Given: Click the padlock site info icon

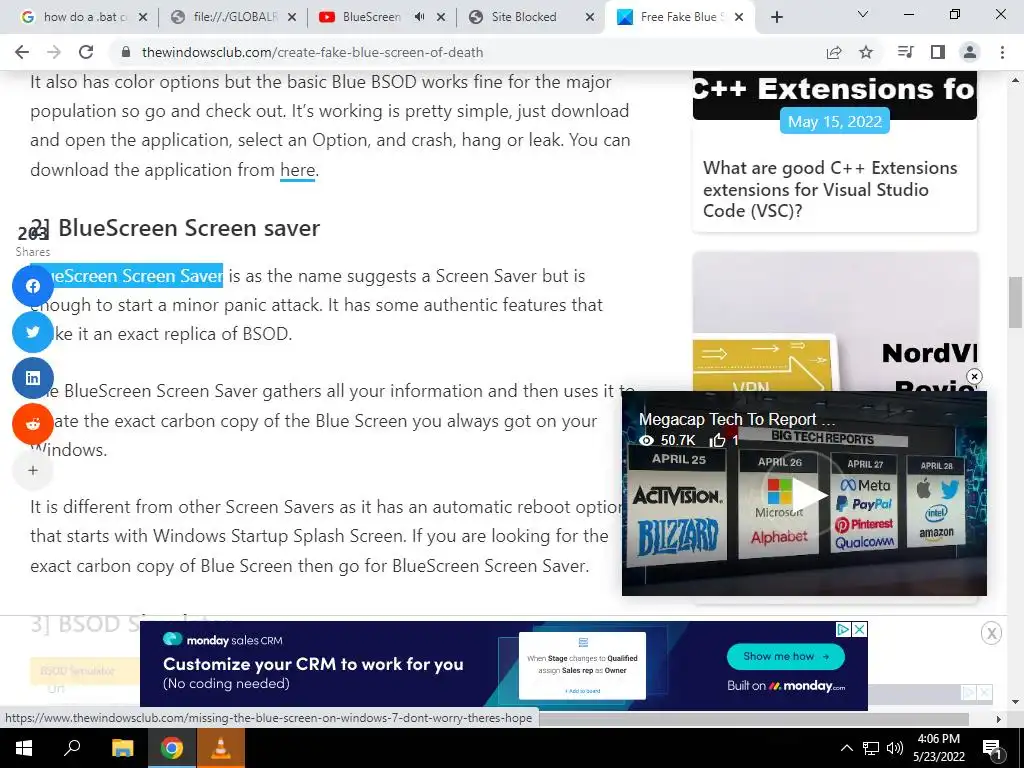Looking at the screenshot, I should (126, 52).
